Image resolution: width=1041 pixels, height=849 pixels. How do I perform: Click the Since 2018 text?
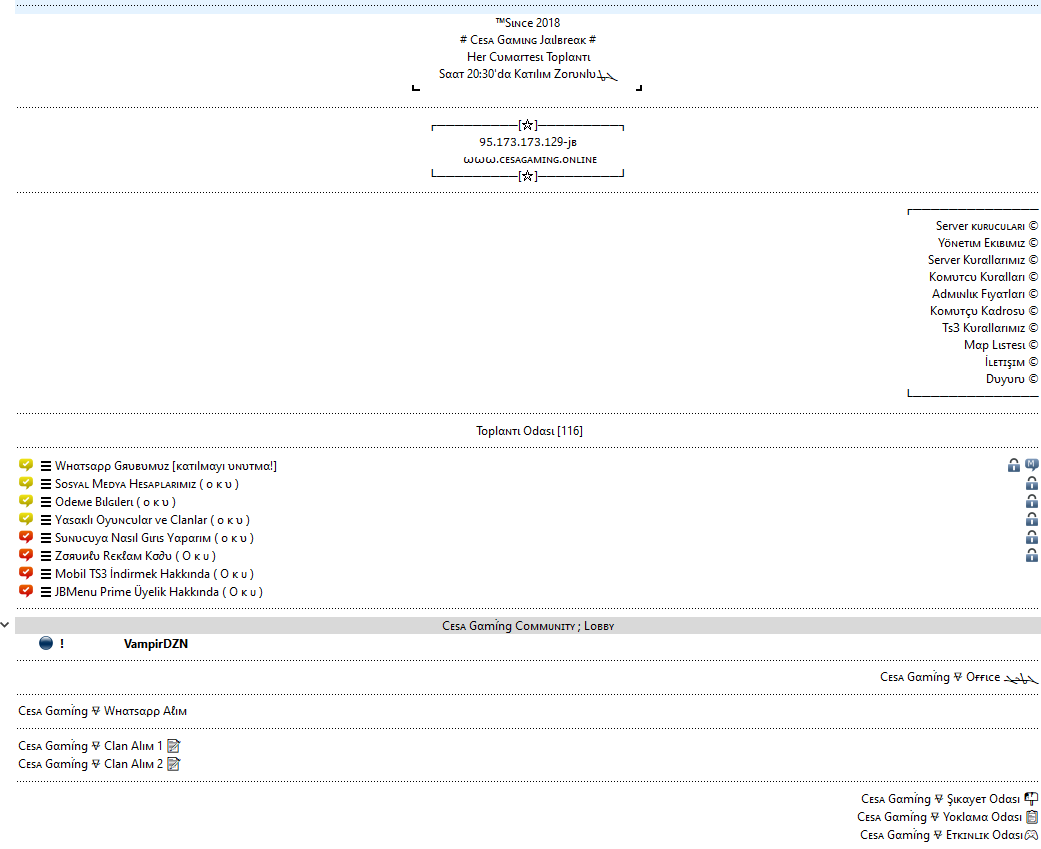(x=528, y=23)
